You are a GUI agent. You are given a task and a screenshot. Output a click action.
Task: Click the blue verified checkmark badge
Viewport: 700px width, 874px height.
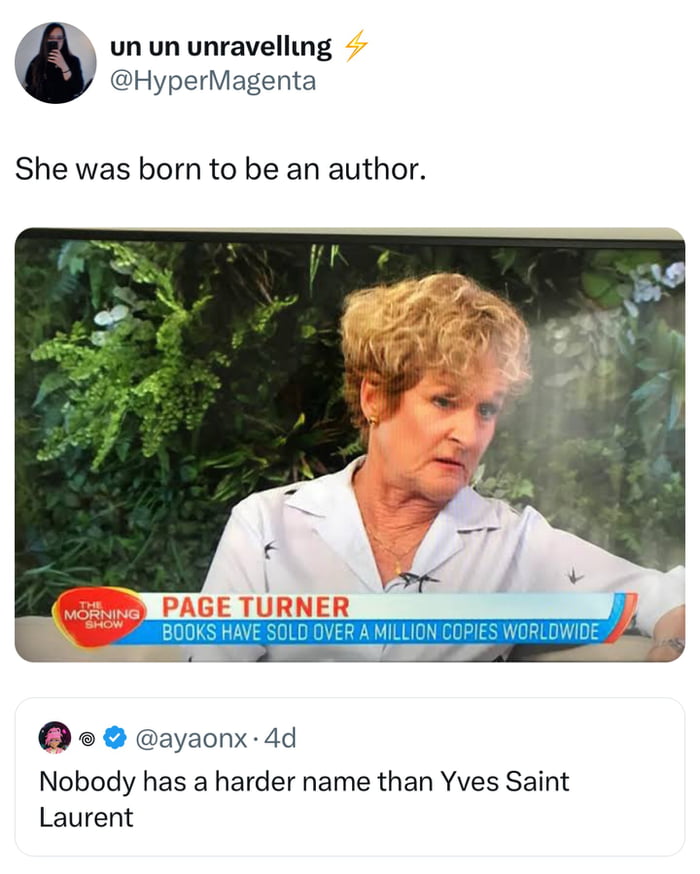point(115,739)
